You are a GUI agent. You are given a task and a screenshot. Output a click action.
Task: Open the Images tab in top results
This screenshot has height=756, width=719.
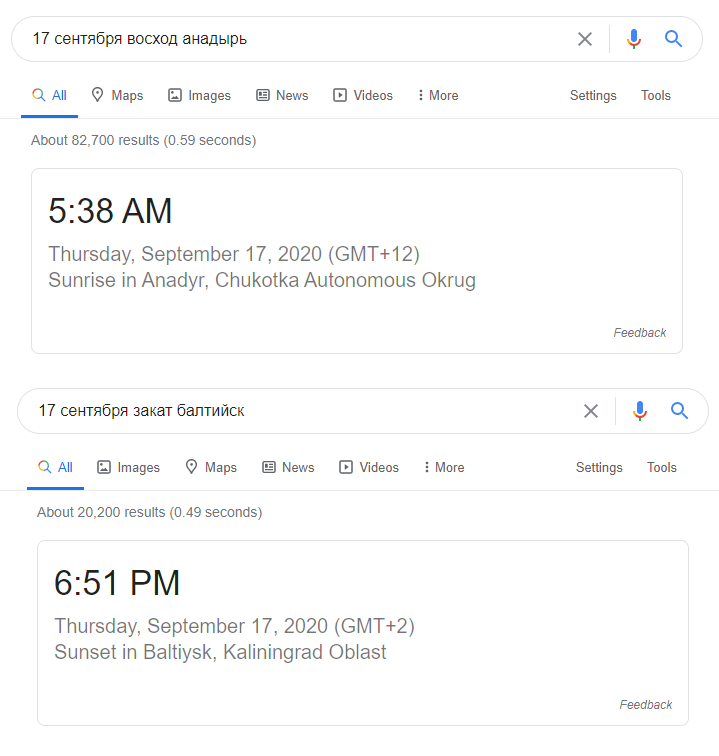199,96
